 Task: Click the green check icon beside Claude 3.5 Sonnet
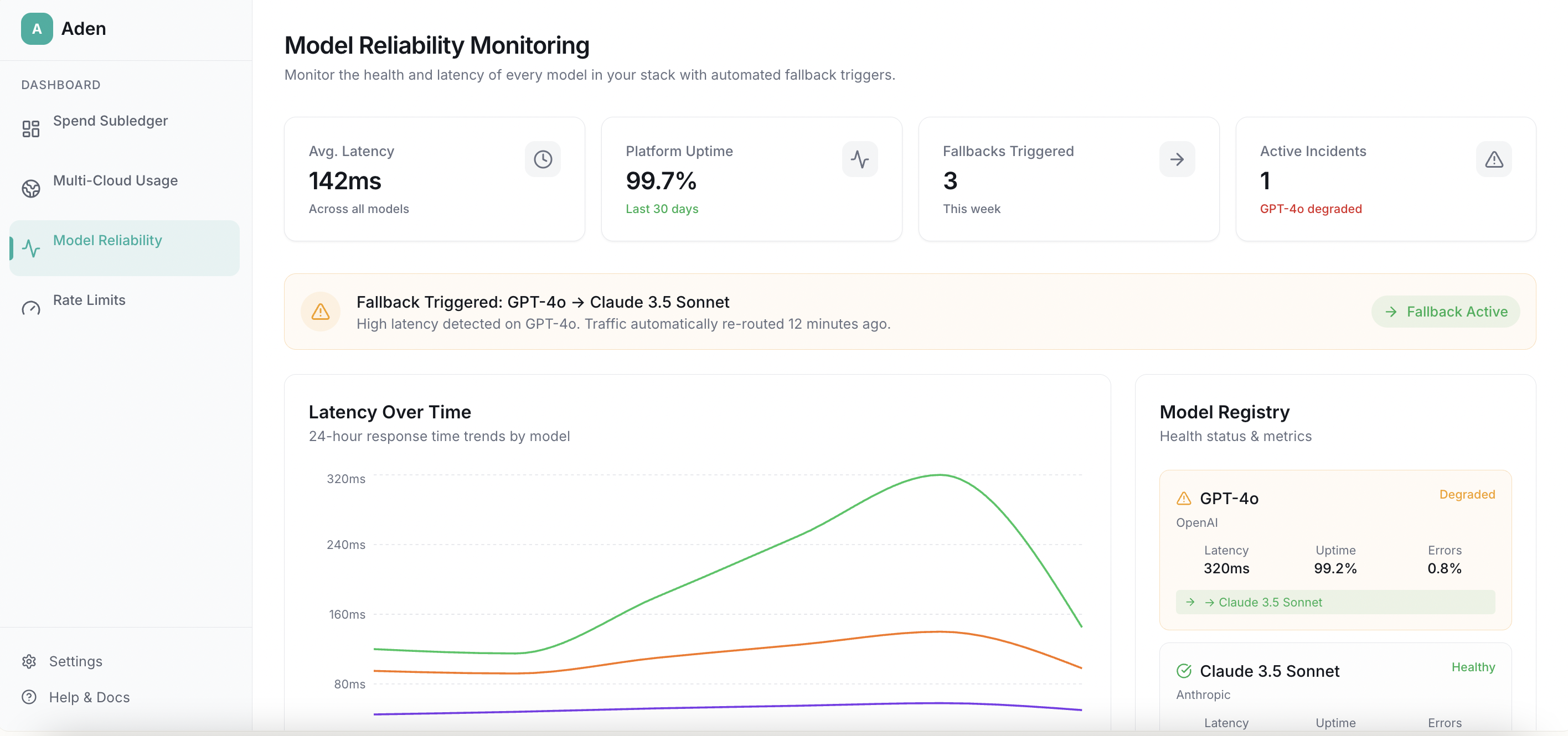1184,671
